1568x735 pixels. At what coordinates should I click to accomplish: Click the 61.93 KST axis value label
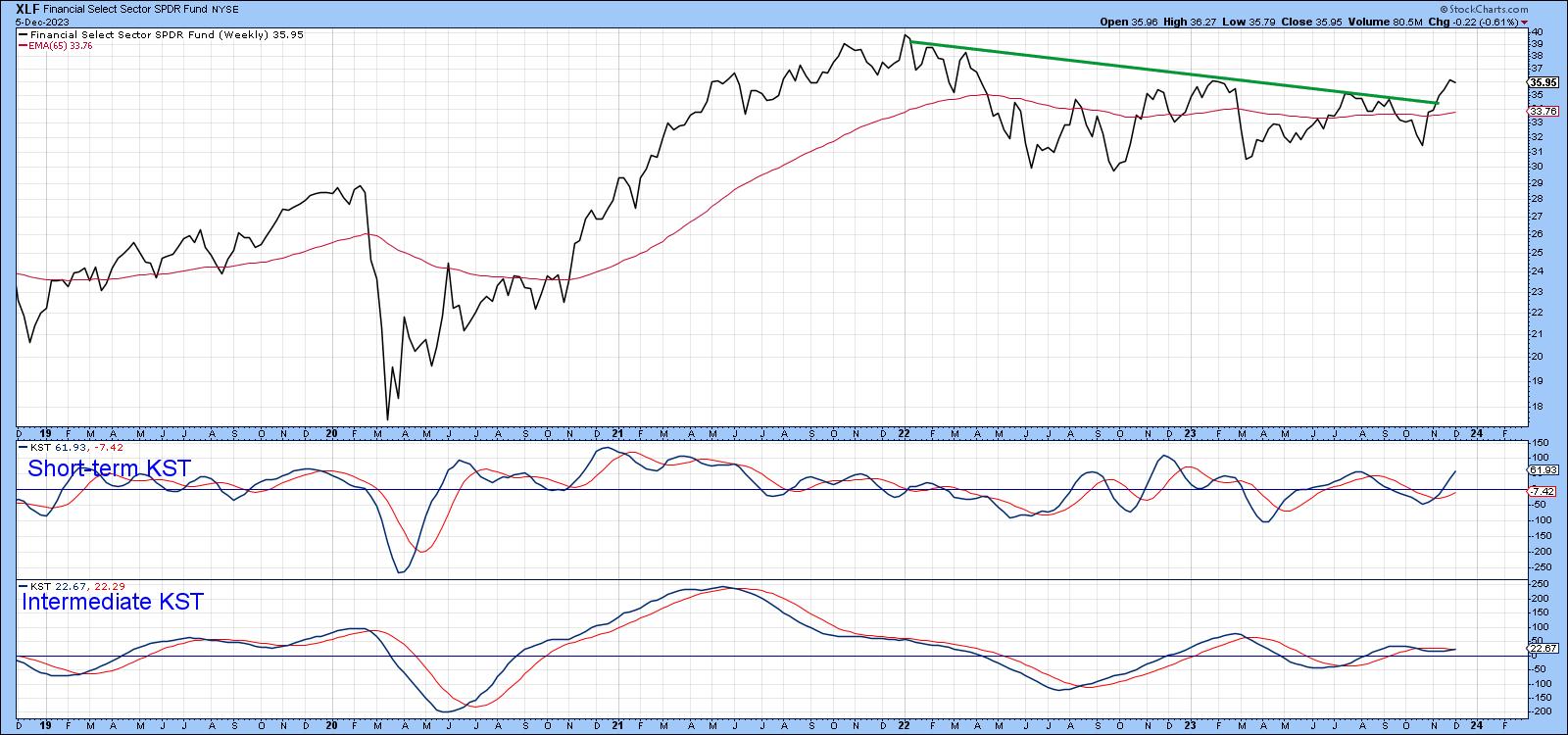(x=1543, y=470)
